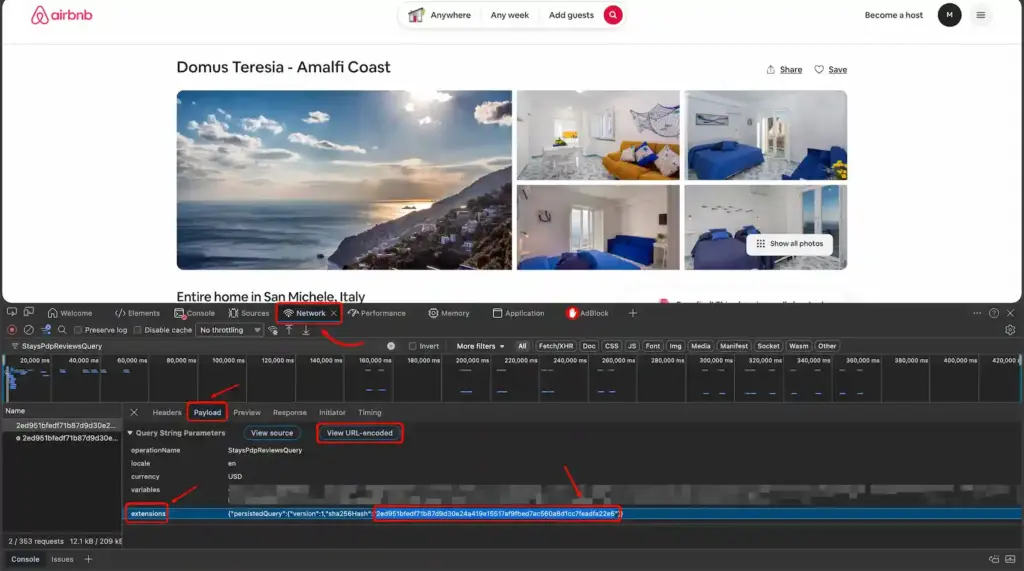Screen dimensions: 1024x571
Task: Switch to the Welcome tab
Action: [70, 313]
